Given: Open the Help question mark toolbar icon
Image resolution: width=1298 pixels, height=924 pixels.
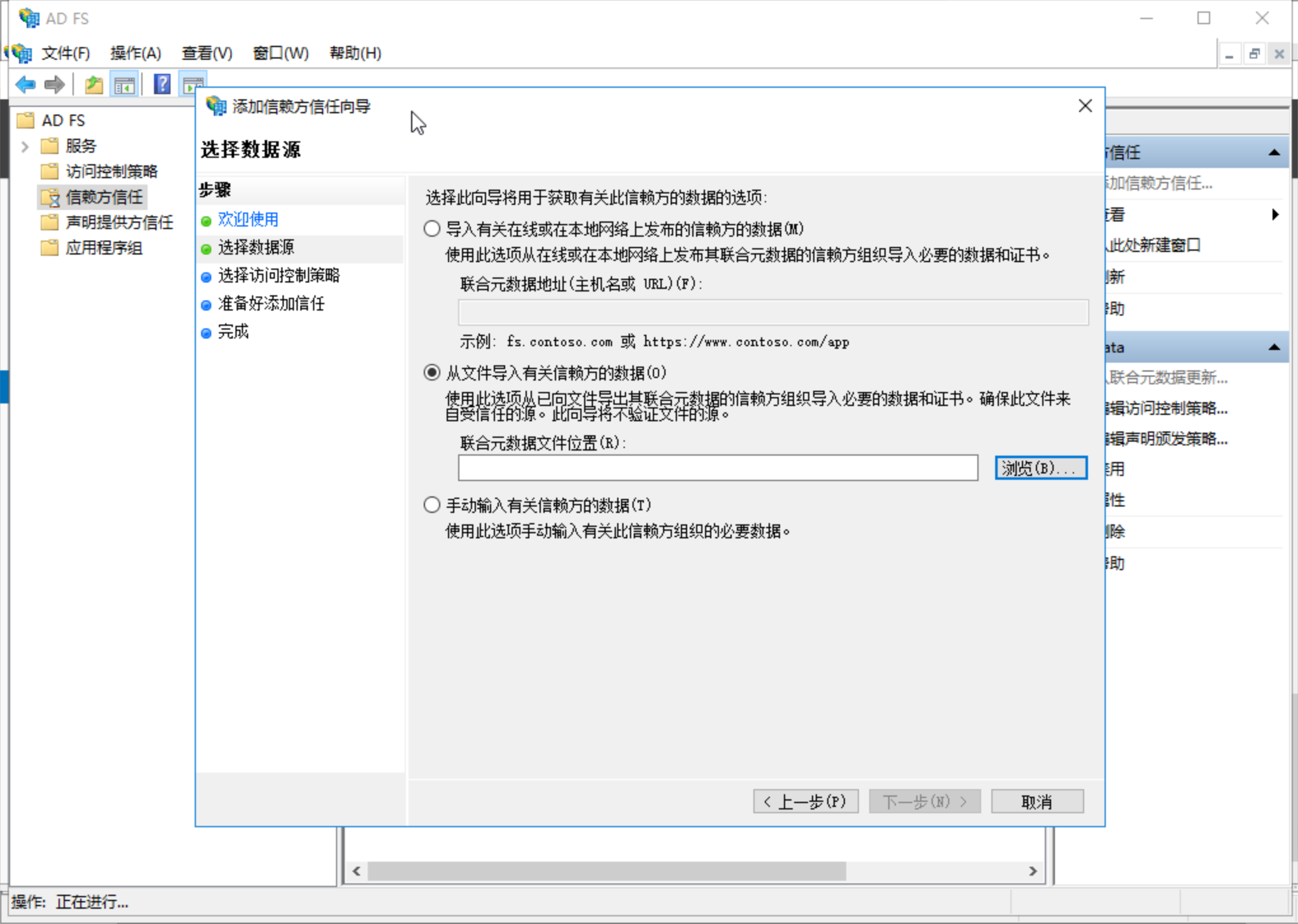Looking at the screenshot, I should (162, 84).
